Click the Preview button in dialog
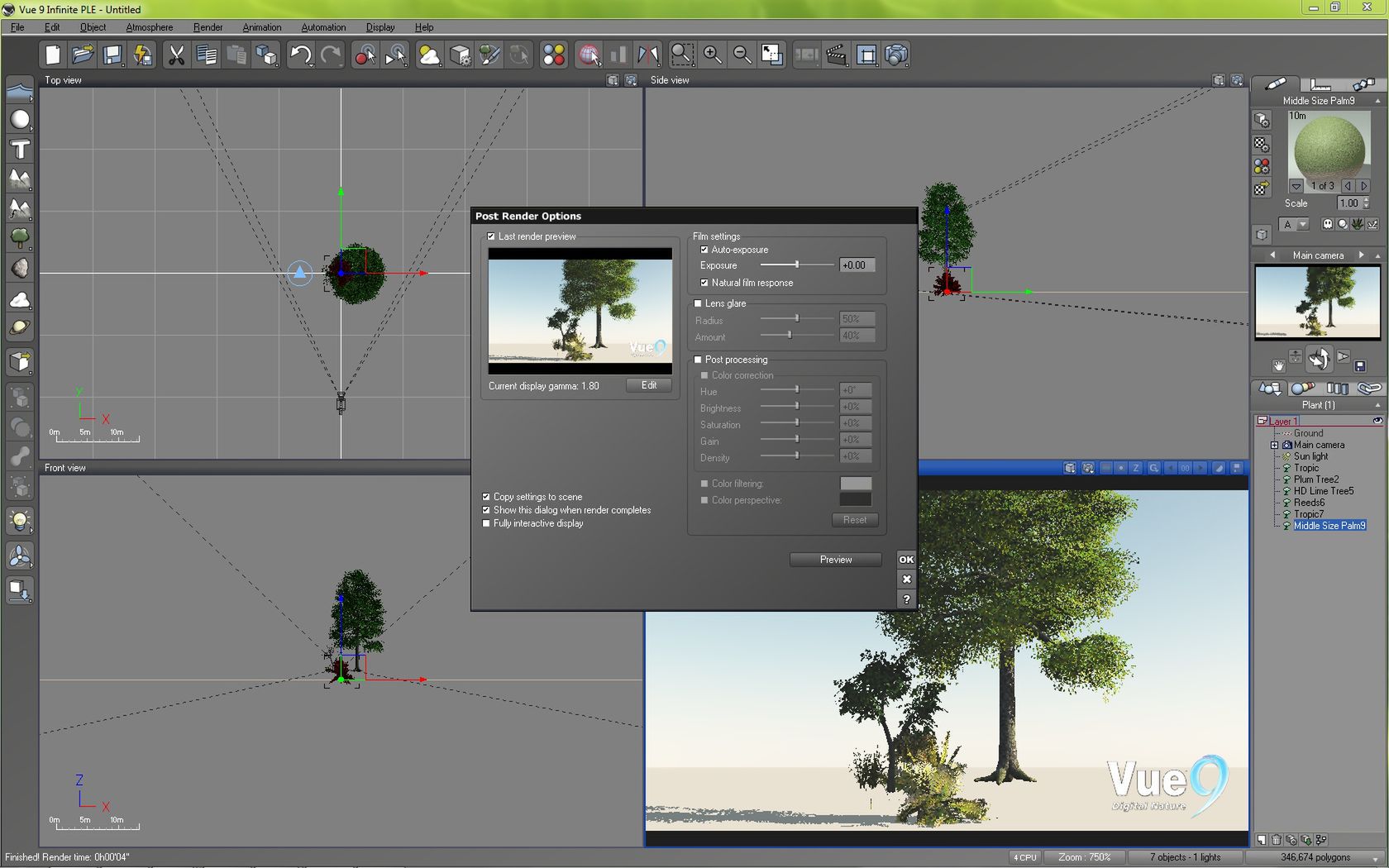The width and height of the screenshot is (1389, 868). click(x=835, y=560)
